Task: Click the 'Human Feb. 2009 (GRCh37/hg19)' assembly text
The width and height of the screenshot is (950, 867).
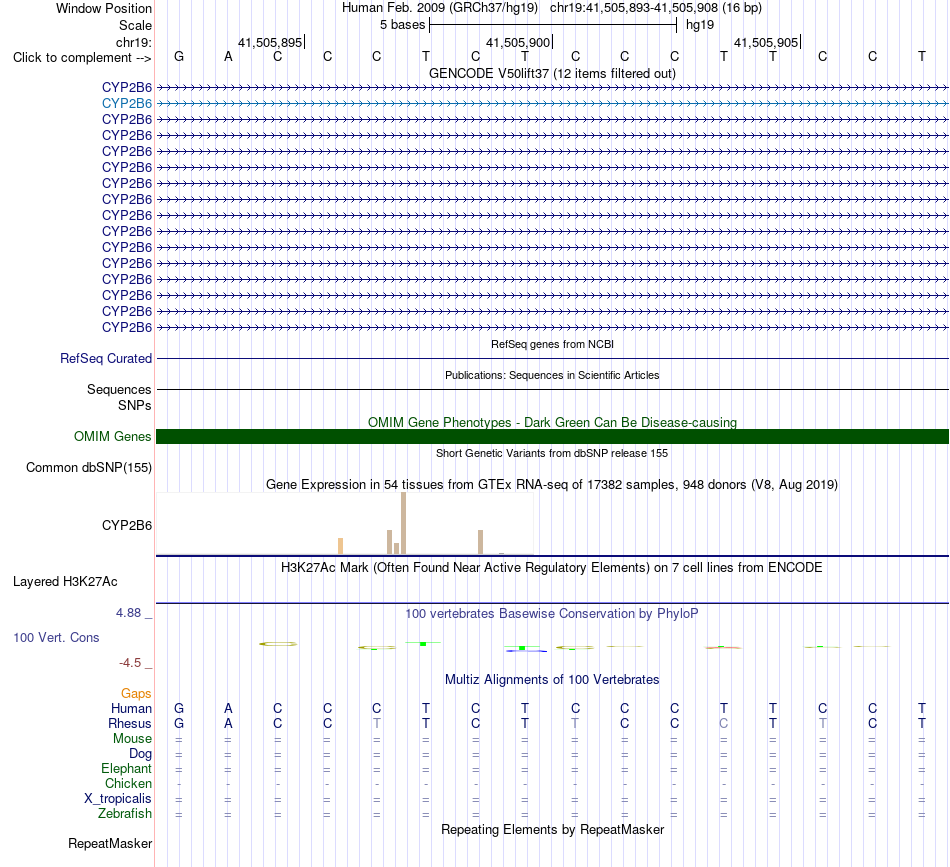Action: (440, 8)
